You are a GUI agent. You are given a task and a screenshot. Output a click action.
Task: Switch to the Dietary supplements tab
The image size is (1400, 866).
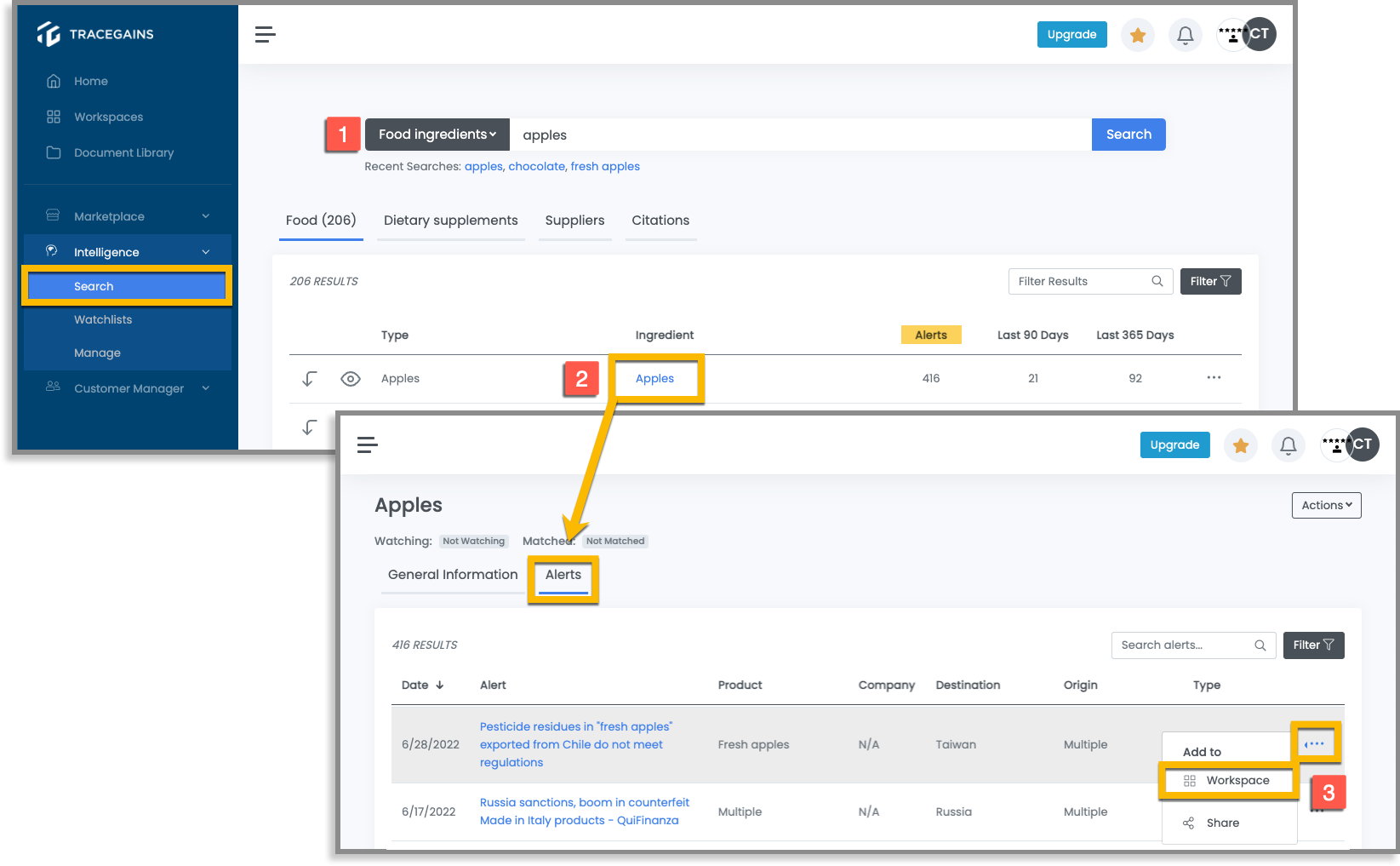450,221
